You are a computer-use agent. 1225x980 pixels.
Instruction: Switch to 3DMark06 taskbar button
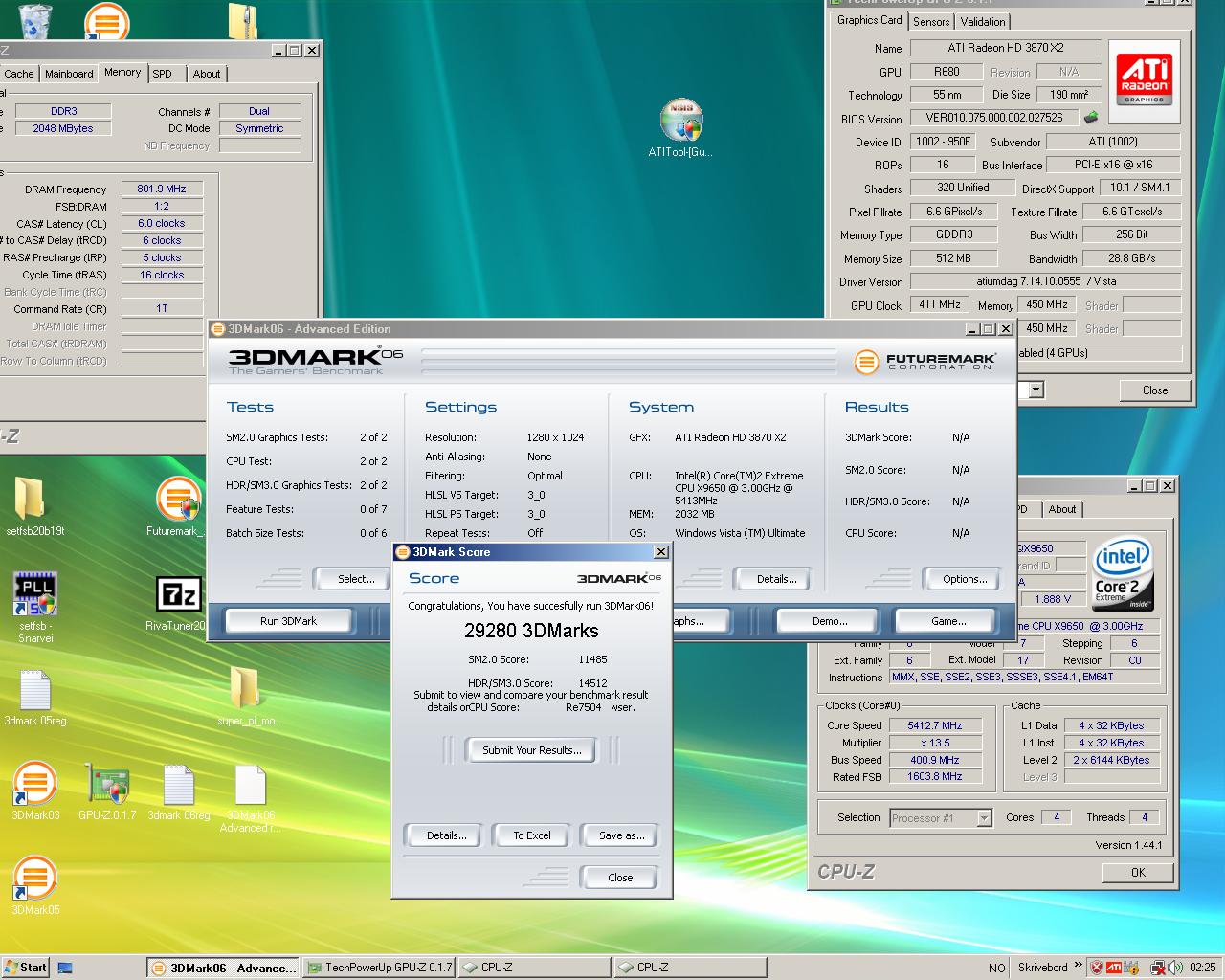tap(222, 968)
